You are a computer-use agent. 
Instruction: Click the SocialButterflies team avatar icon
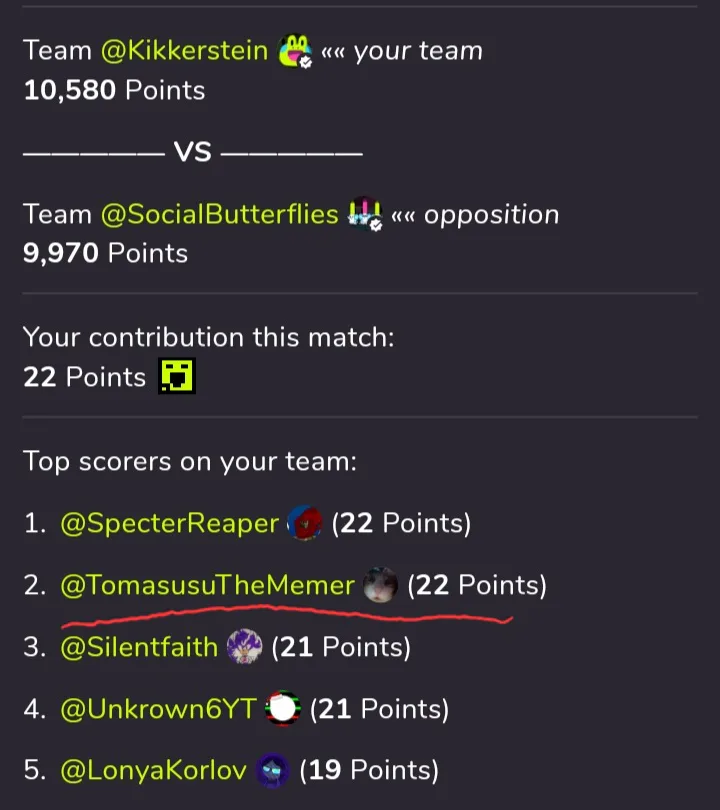[365, 214]
